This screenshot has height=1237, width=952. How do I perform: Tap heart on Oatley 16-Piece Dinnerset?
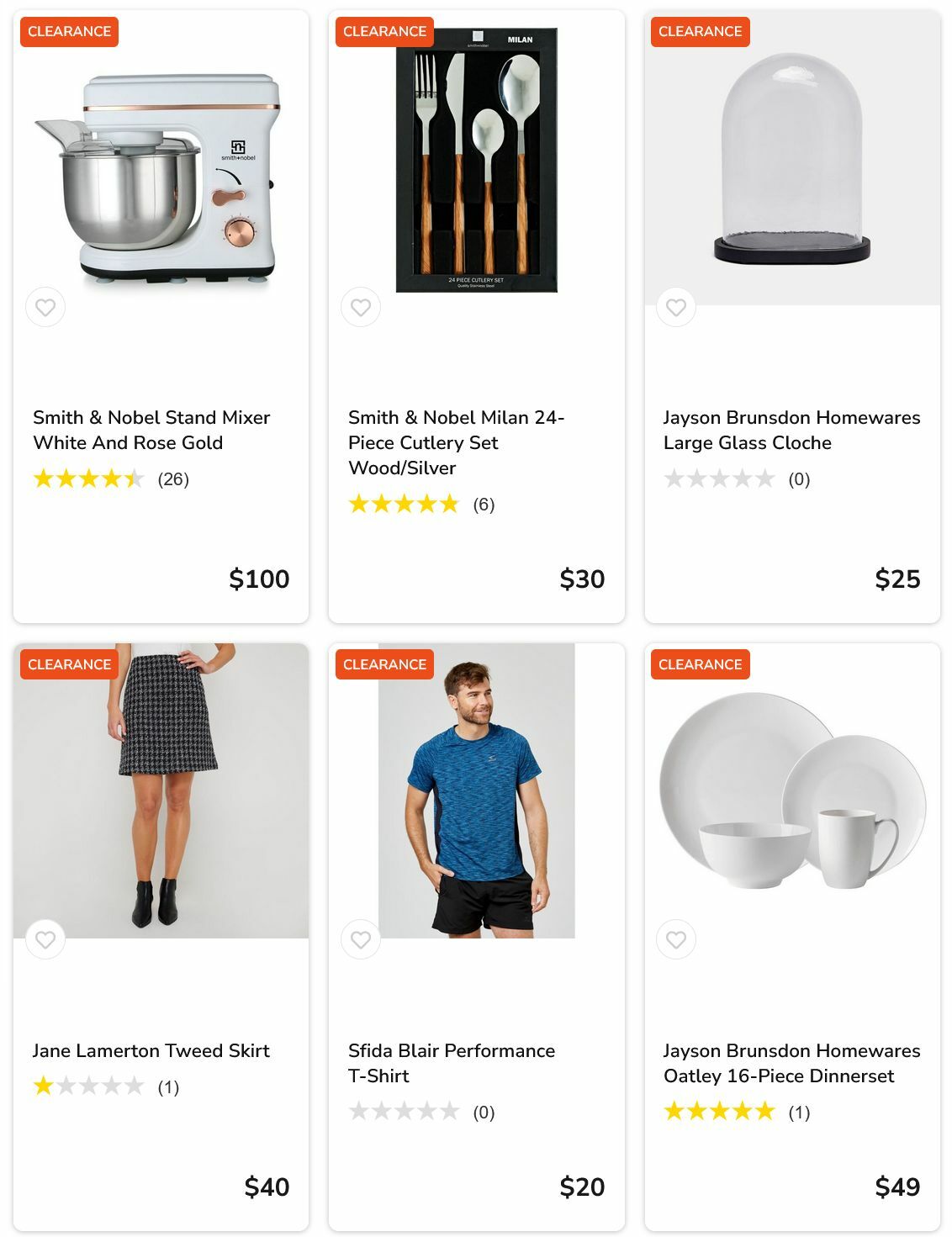coord(676,939)
